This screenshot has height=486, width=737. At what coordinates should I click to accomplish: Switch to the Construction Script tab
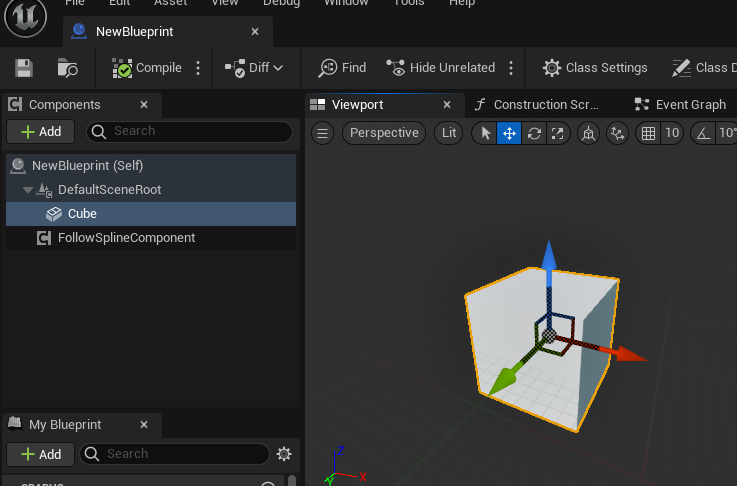[x=537, y=104]
